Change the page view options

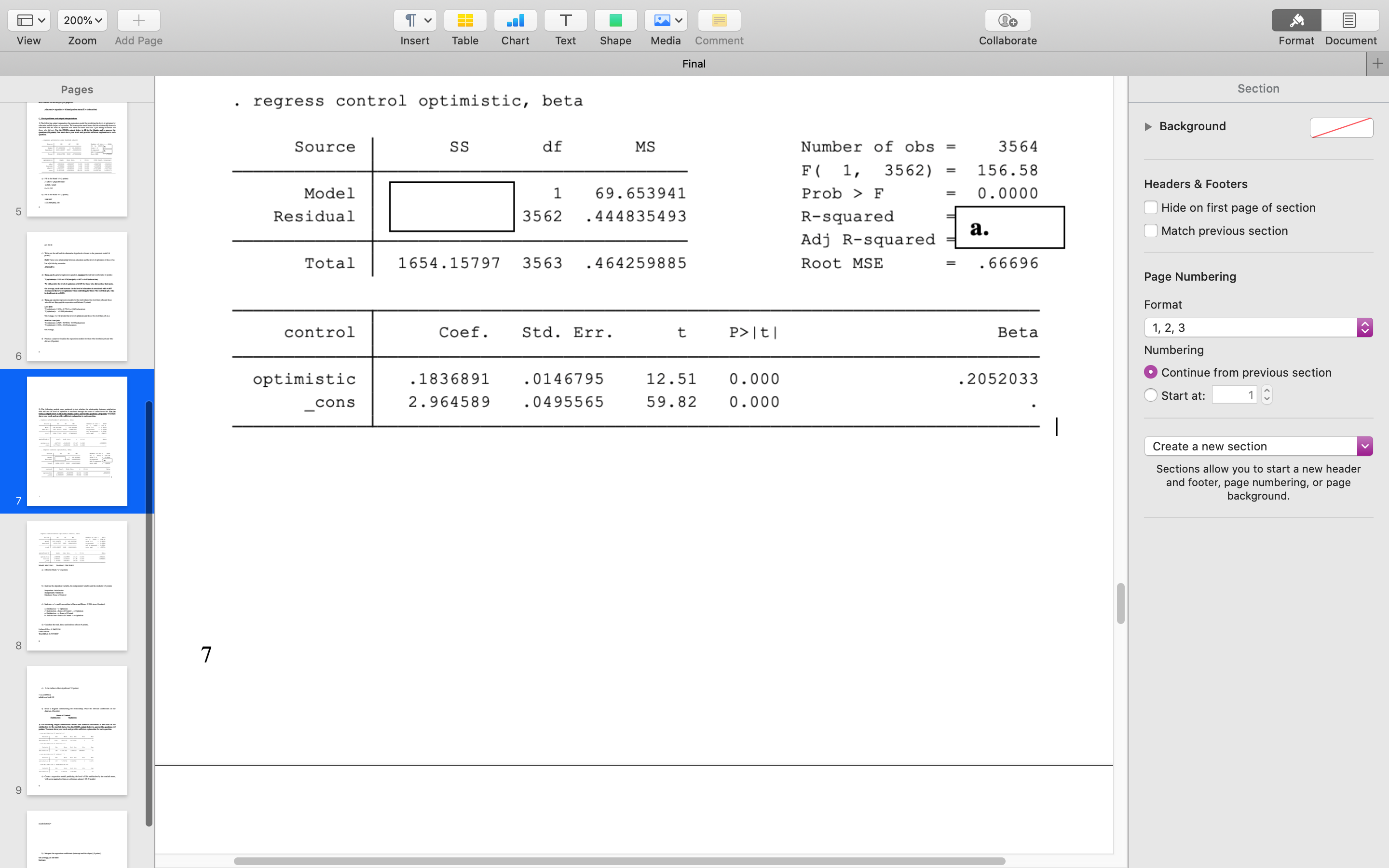pos(29,20)
